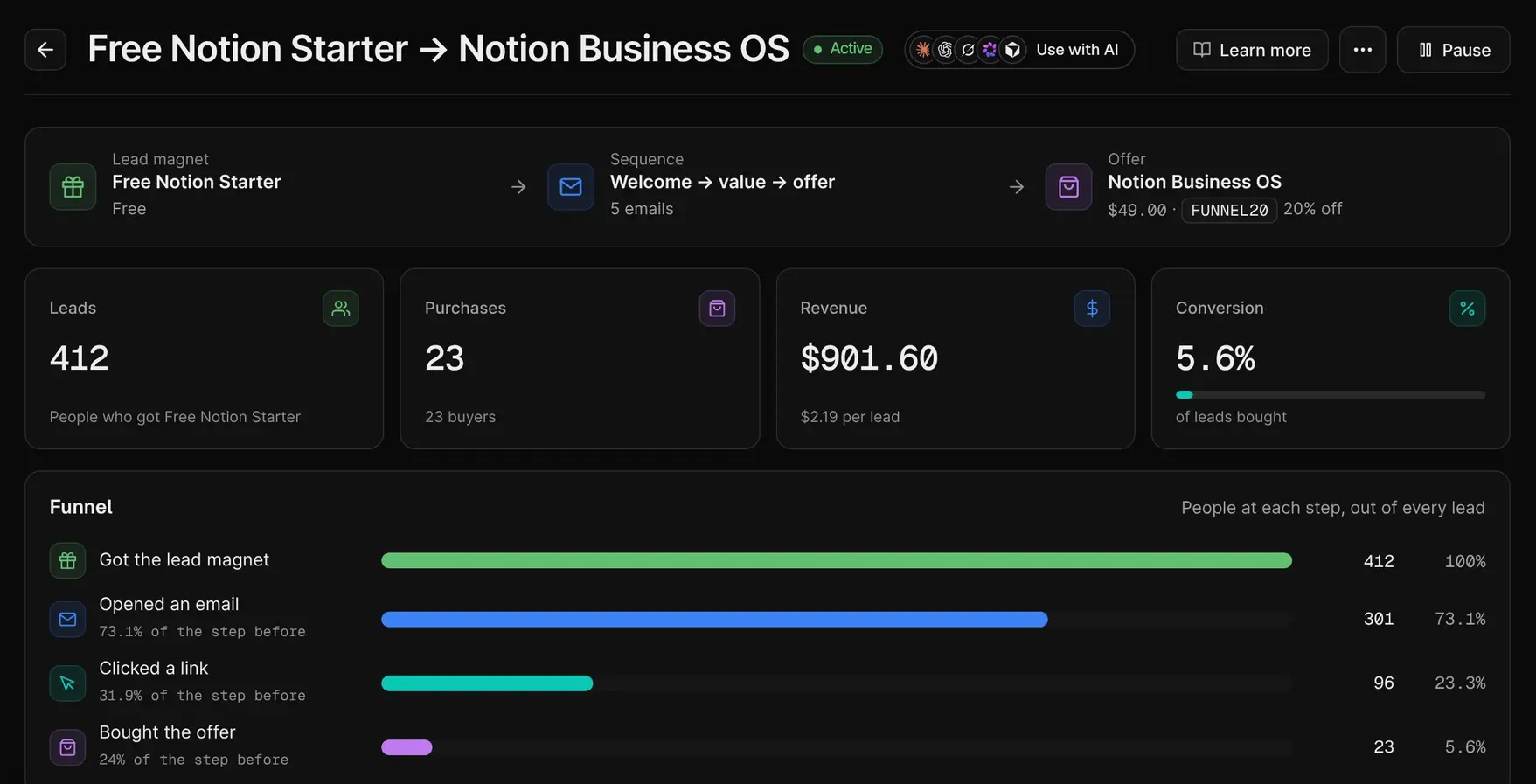Click the 412 leads count
Image resolution: width=1536 pixels, height=784 pixels.
(x=79, y=358)
